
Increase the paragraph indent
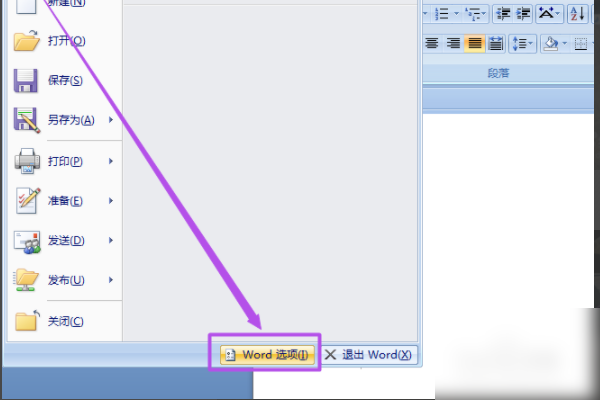[523, 14]
